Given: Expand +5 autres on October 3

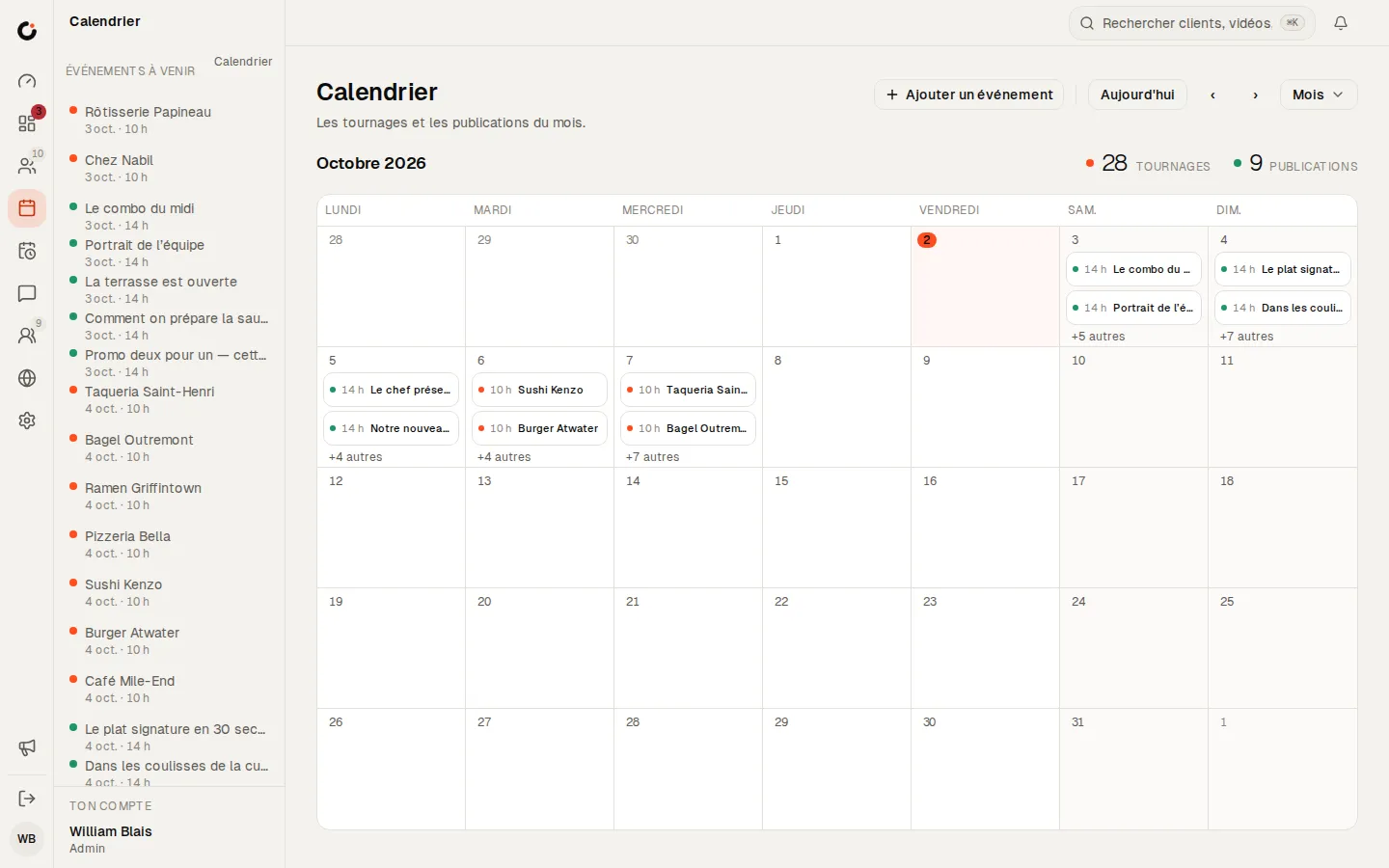Looking at the screenshot, I should pos(1098,337).
